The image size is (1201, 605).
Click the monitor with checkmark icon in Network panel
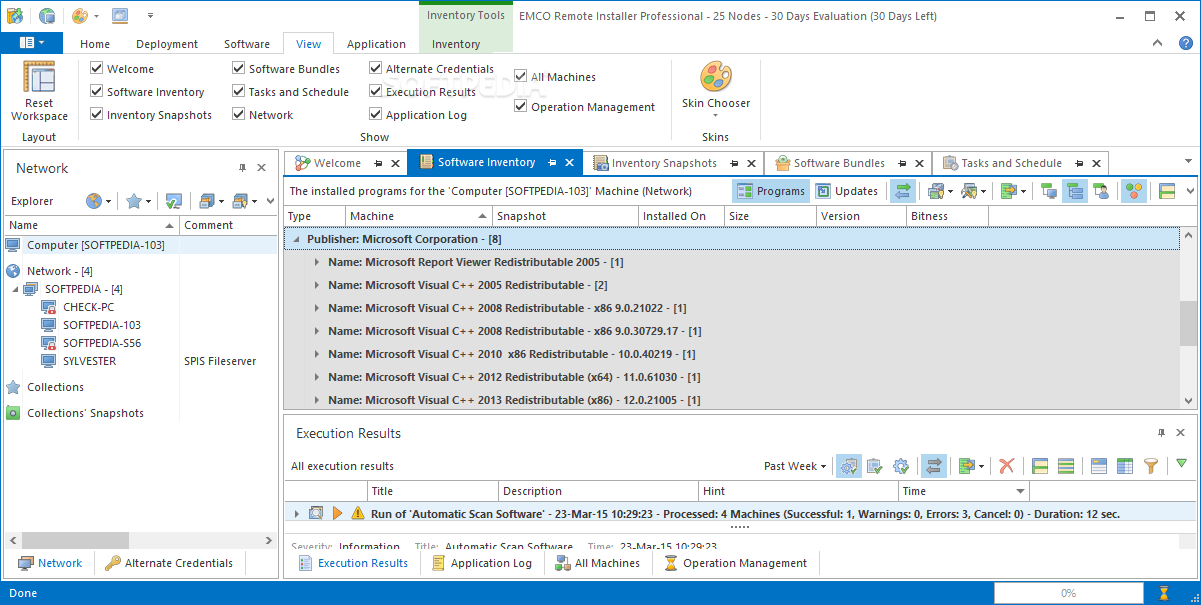pos(173,201)
